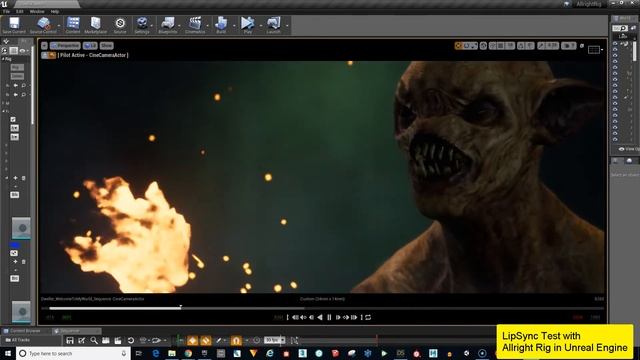
Task: Click the Lit view mode button
Action: coord(90,46)
